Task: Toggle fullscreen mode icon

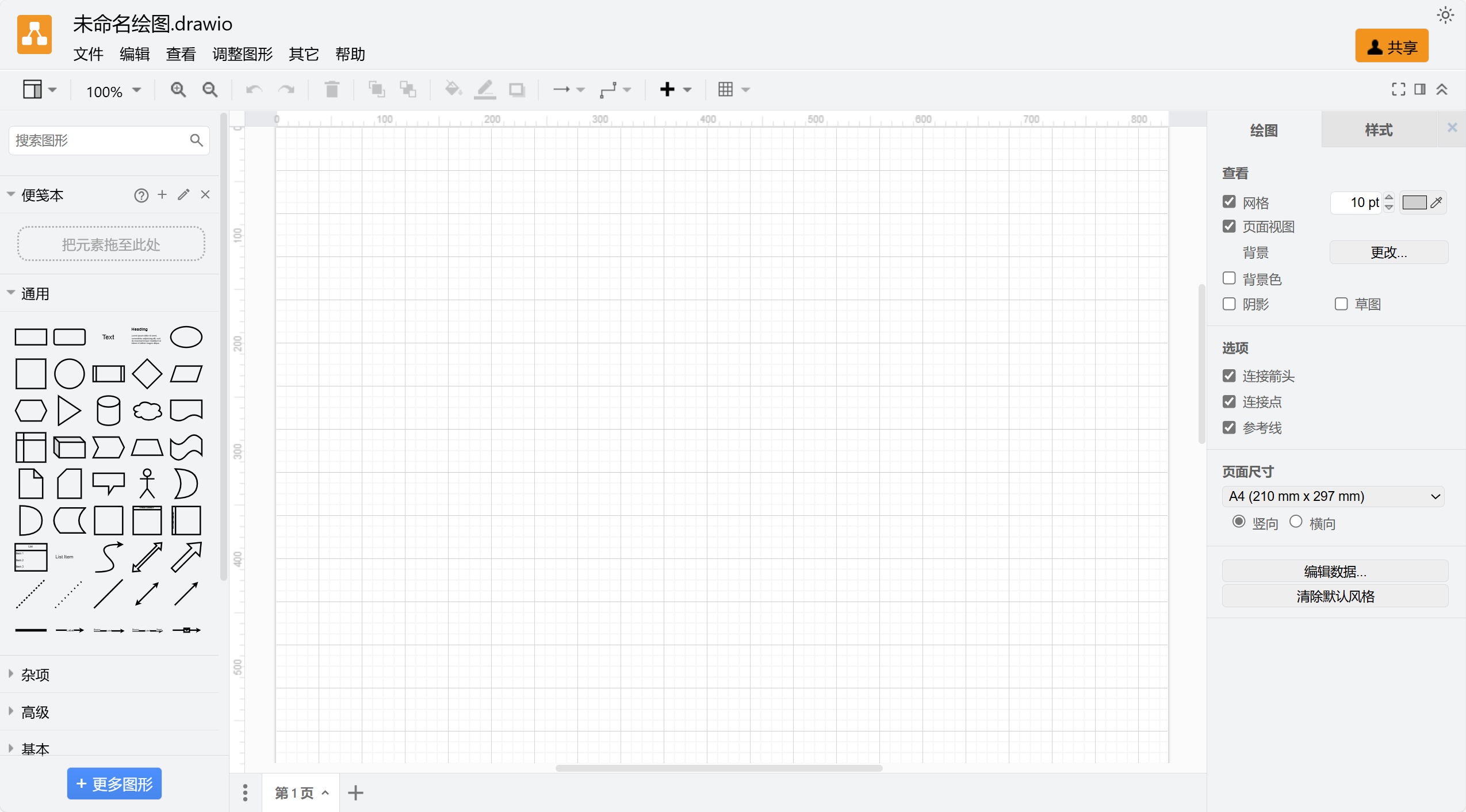Action: 1398,89
